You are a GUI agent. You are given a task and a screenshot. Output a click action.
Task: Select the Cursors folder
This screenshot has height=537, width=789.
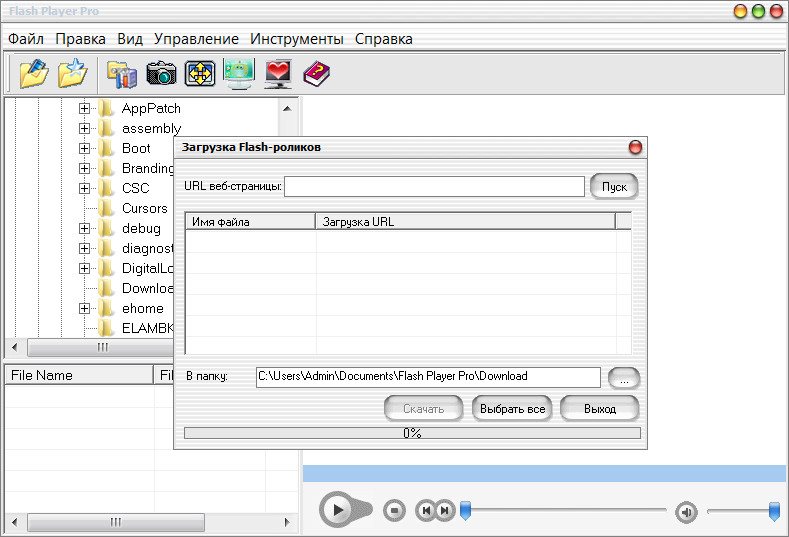point(144,208)
